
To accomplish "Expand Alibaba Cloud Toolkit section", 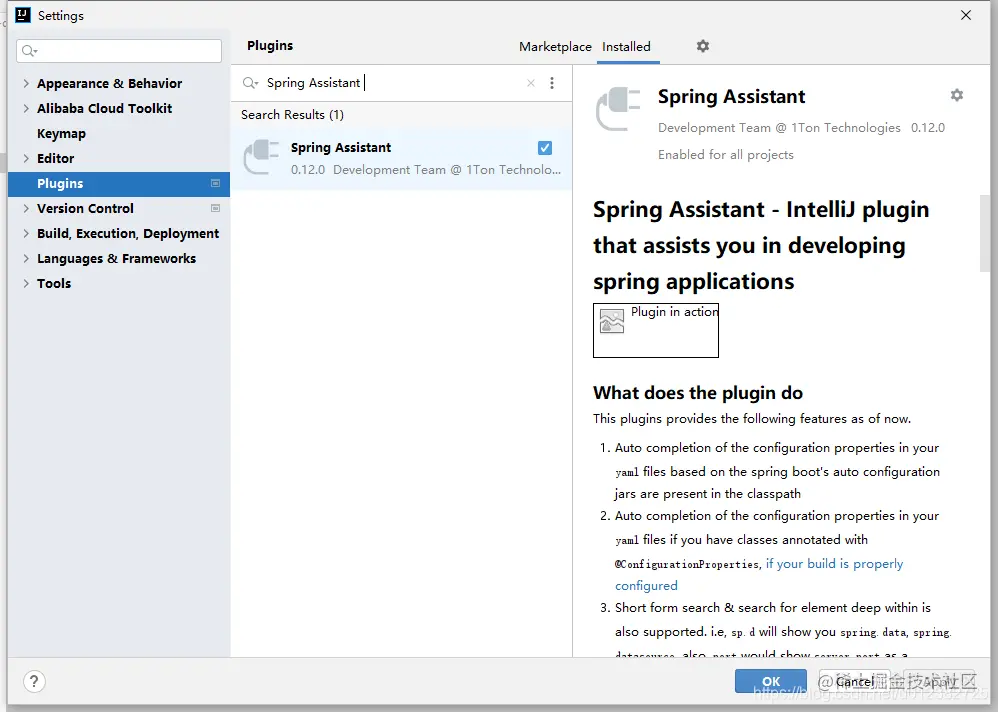I will pos(26,108).
